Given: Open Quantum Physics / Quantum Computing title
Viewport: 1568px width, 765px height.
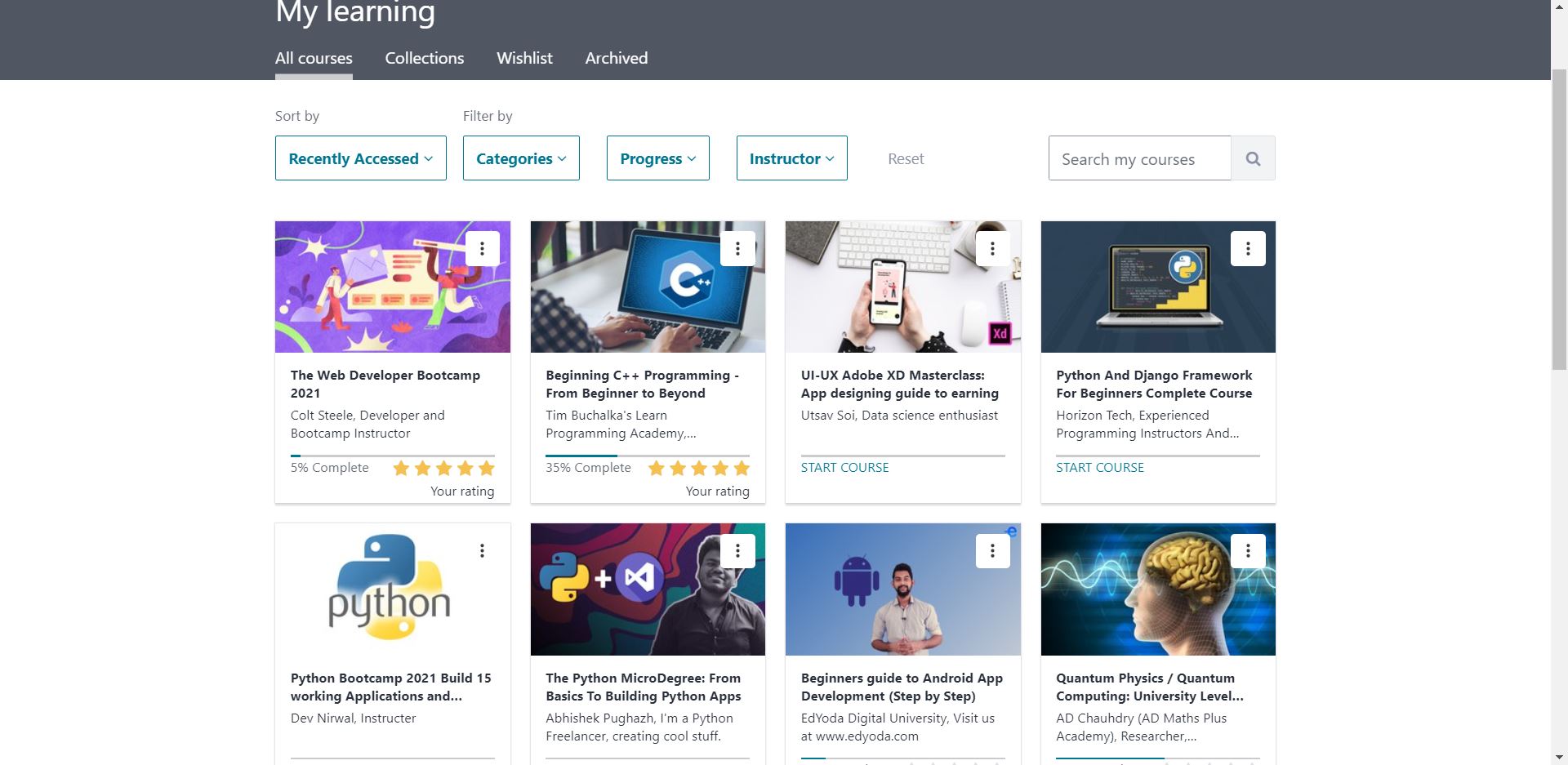Looking at the screenshot, I should click(x=1150, y=687).
